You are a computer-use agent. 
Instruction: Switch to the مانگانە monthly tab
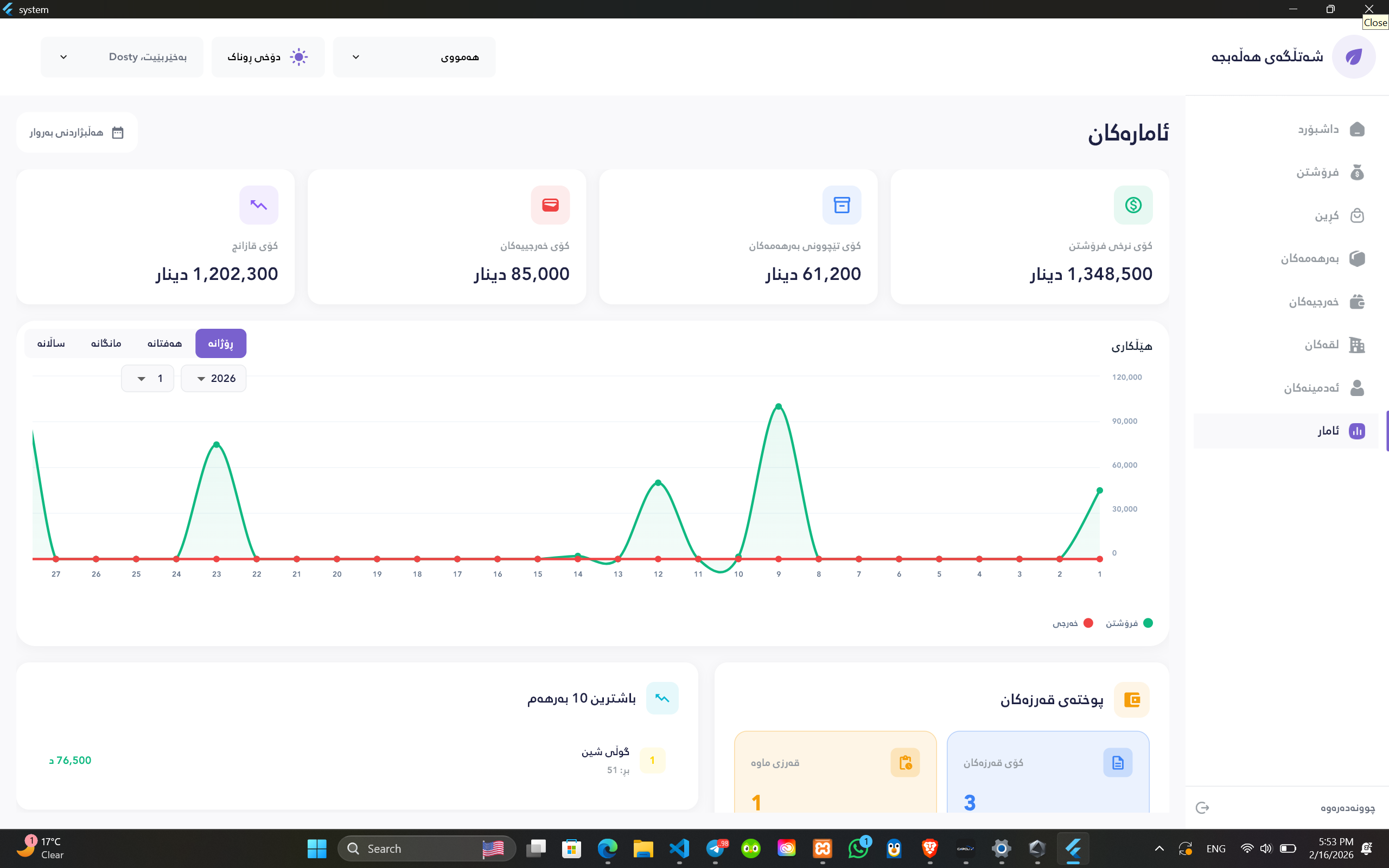click(x=106, y=343)
